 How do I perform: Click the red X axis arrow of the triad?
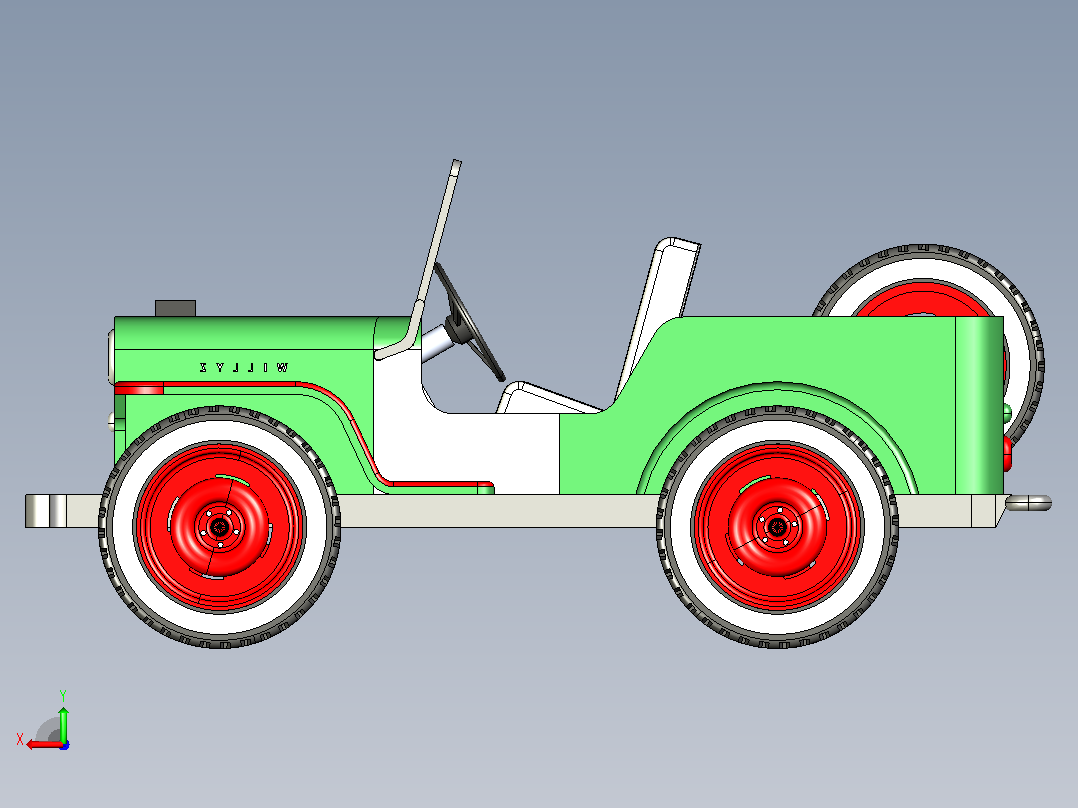click(x=43, y=745)
